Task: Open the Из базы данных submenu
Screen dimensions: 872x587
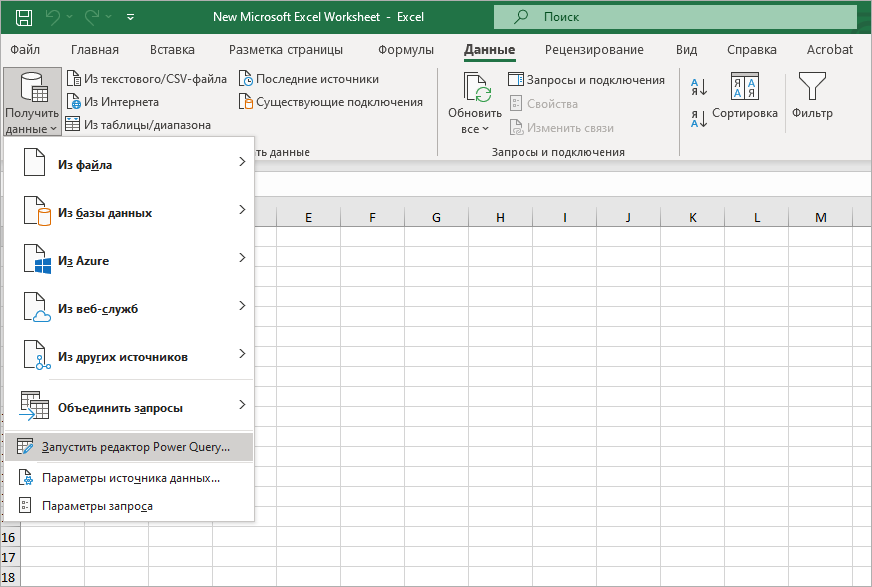Action: point(128,212)
